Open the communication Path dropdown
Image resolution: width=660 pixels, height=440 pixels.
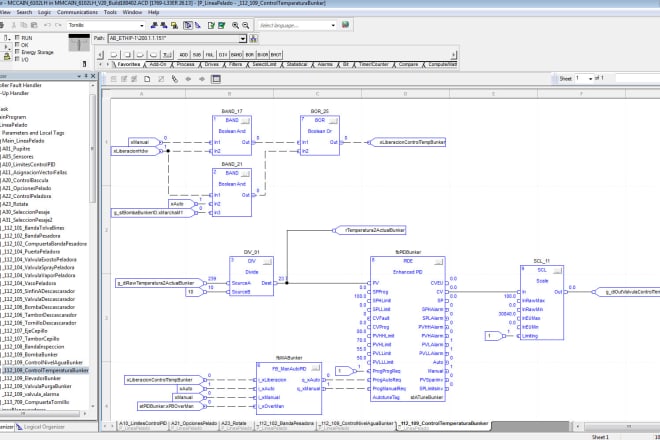point(243,39)
